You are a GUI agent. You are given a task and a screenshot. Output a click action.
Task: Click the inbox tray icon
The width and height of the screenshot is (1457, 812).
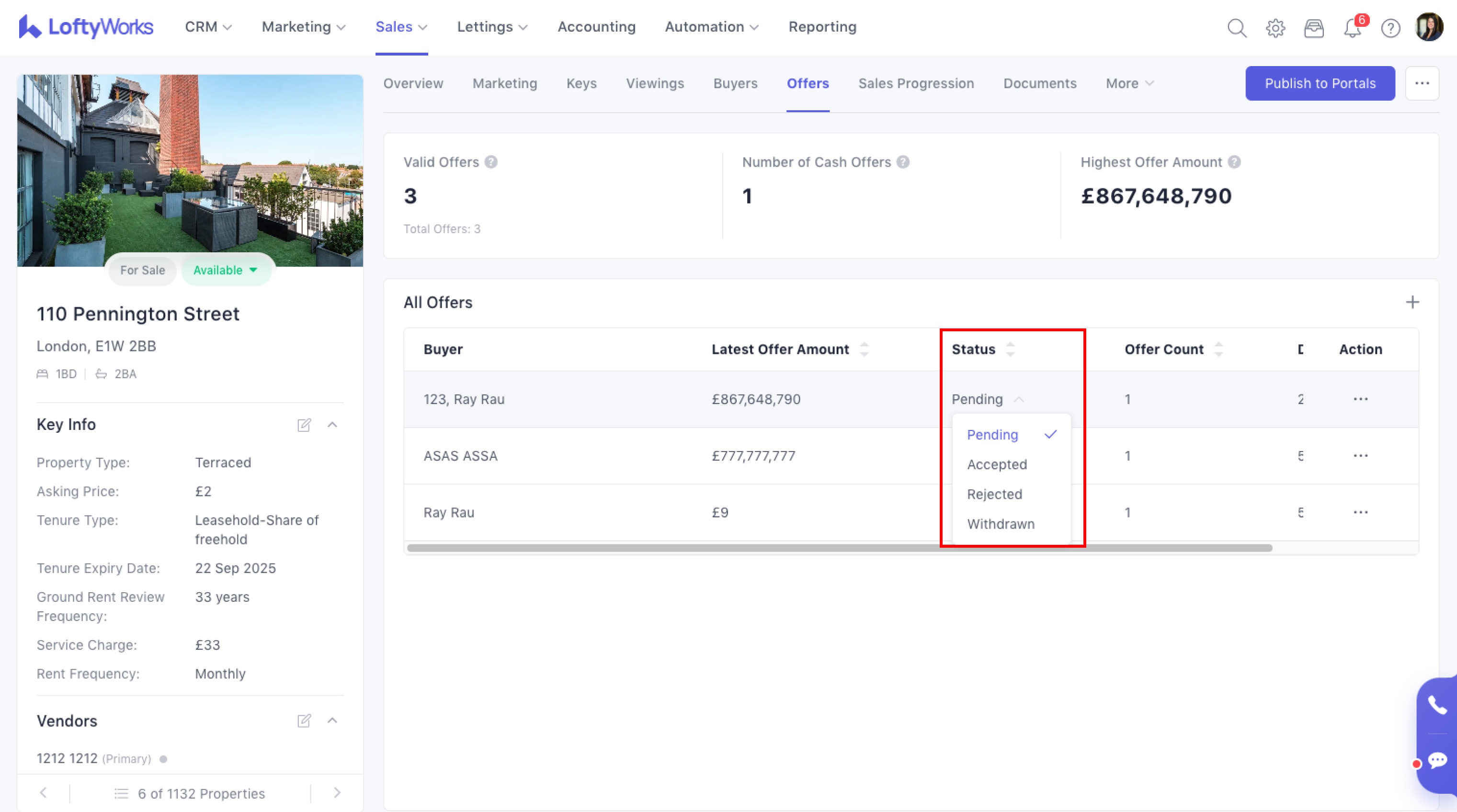coord(1313,27)
